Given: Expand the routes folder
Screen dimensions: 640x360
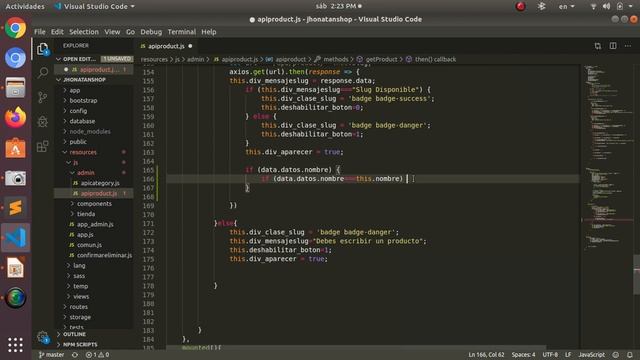Looking at the screenshot, I should 78,307.
